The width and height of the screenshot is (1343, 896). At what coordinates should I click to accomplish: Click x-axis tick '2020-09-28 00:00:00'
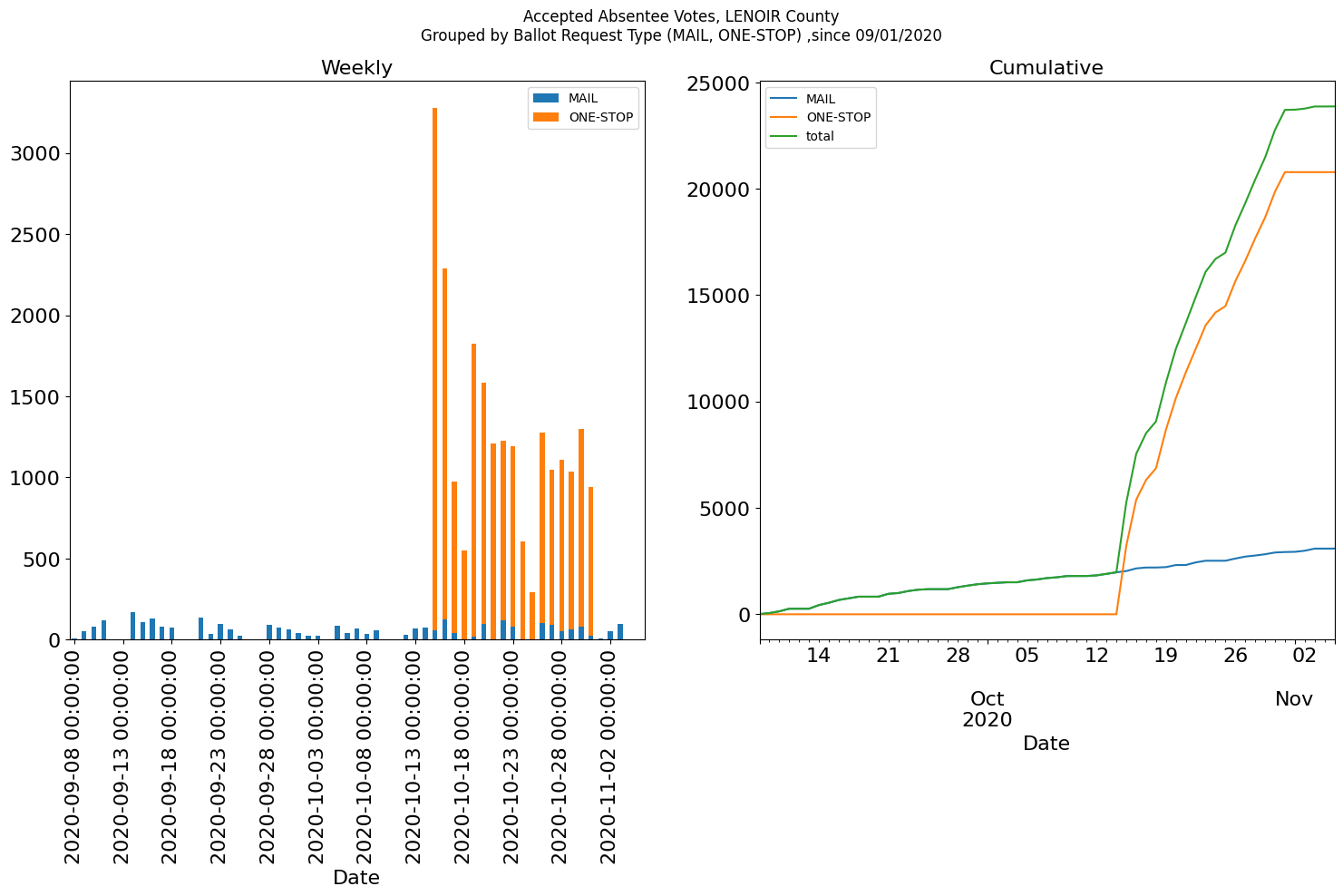(x=268, y=755)
